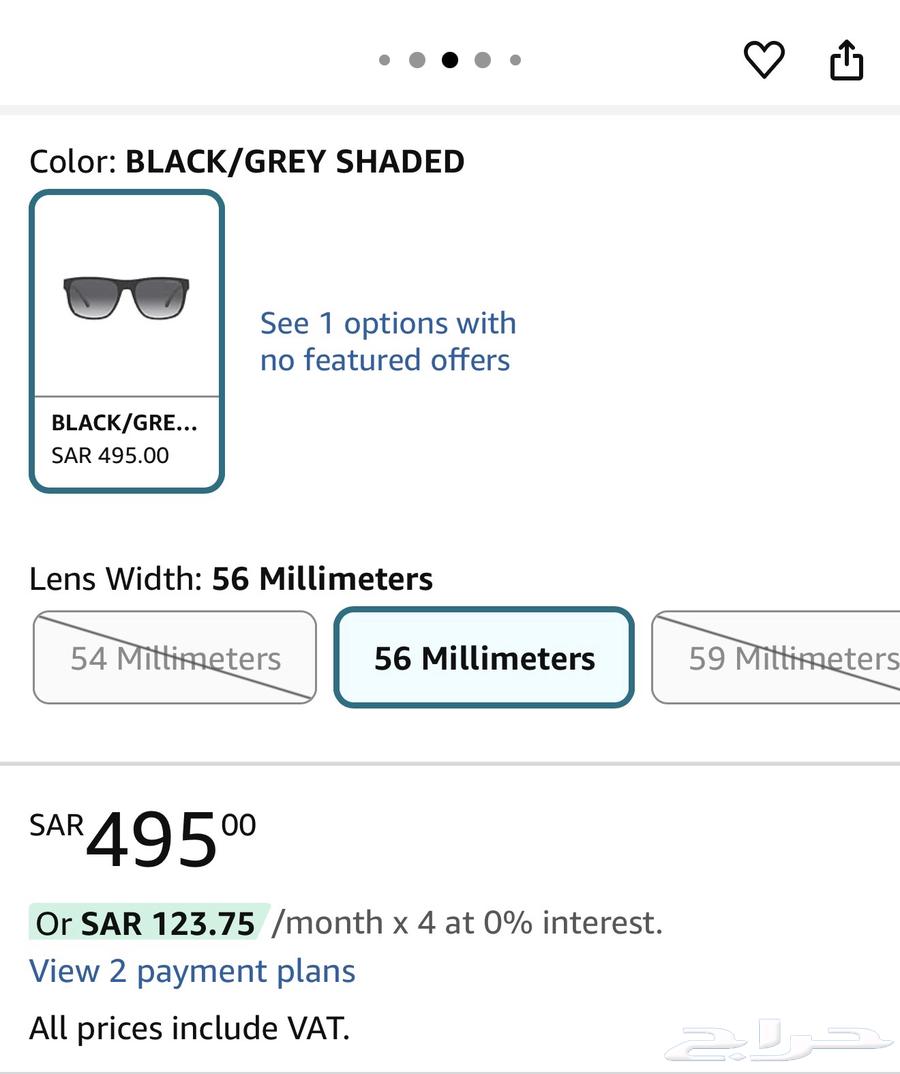This screenshot has height=1074, width=900.
Task: Tap the Color: BLACK/GREY SHADED heading
Action: [246, 161]
